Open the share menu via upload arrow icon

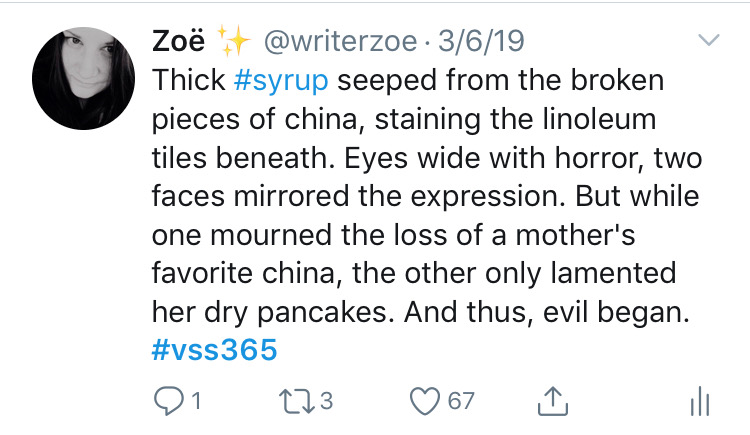pos(553,401)
